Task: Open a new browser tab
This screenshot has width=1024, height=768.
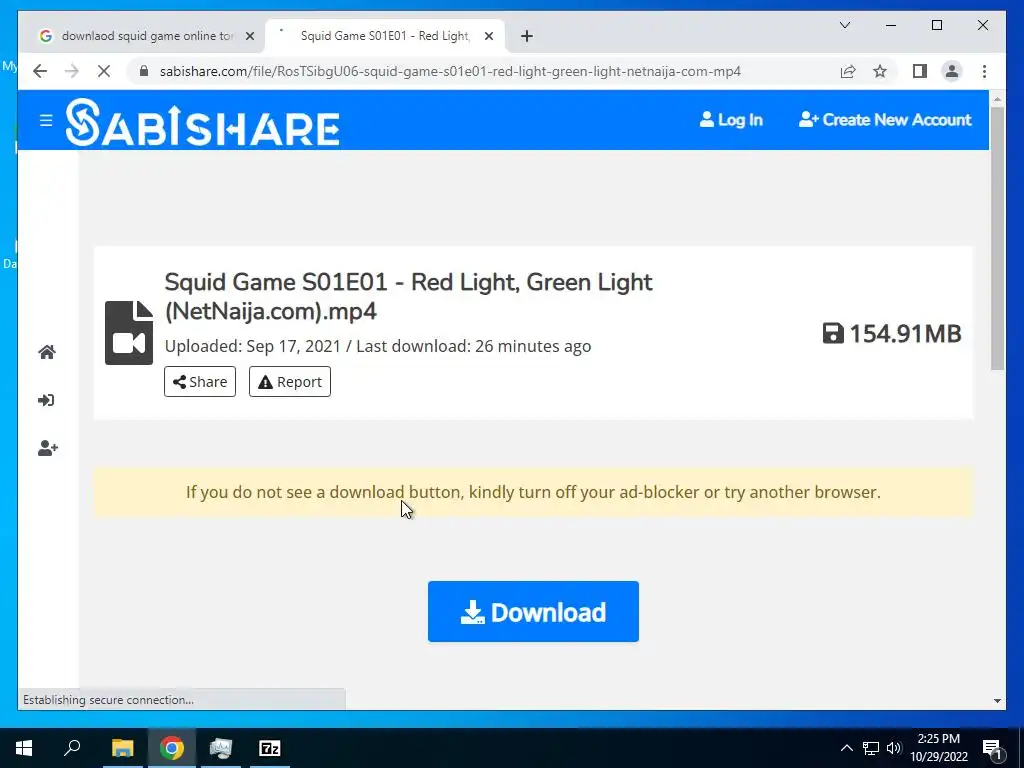Action: coord(527,37)
